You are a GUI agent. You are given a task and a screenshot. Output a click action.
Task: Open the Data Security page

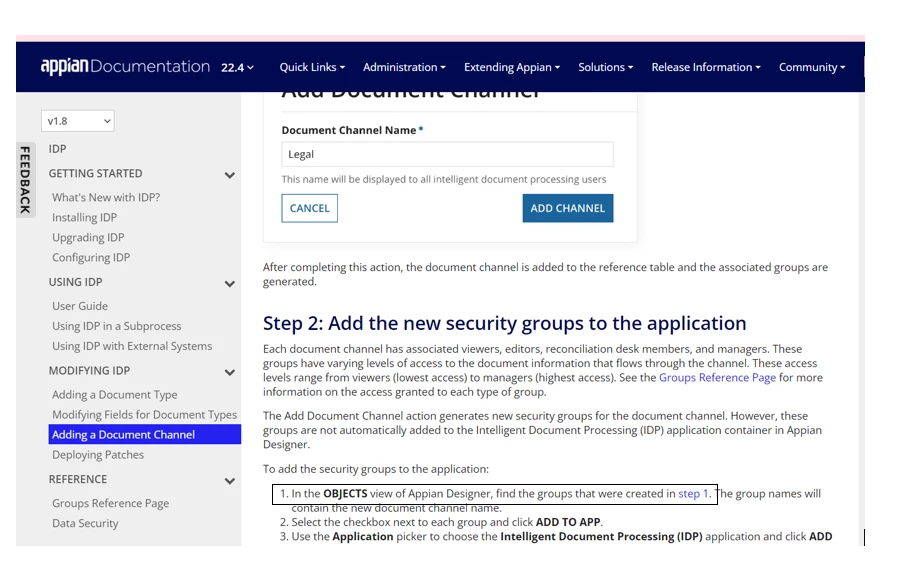85,523
